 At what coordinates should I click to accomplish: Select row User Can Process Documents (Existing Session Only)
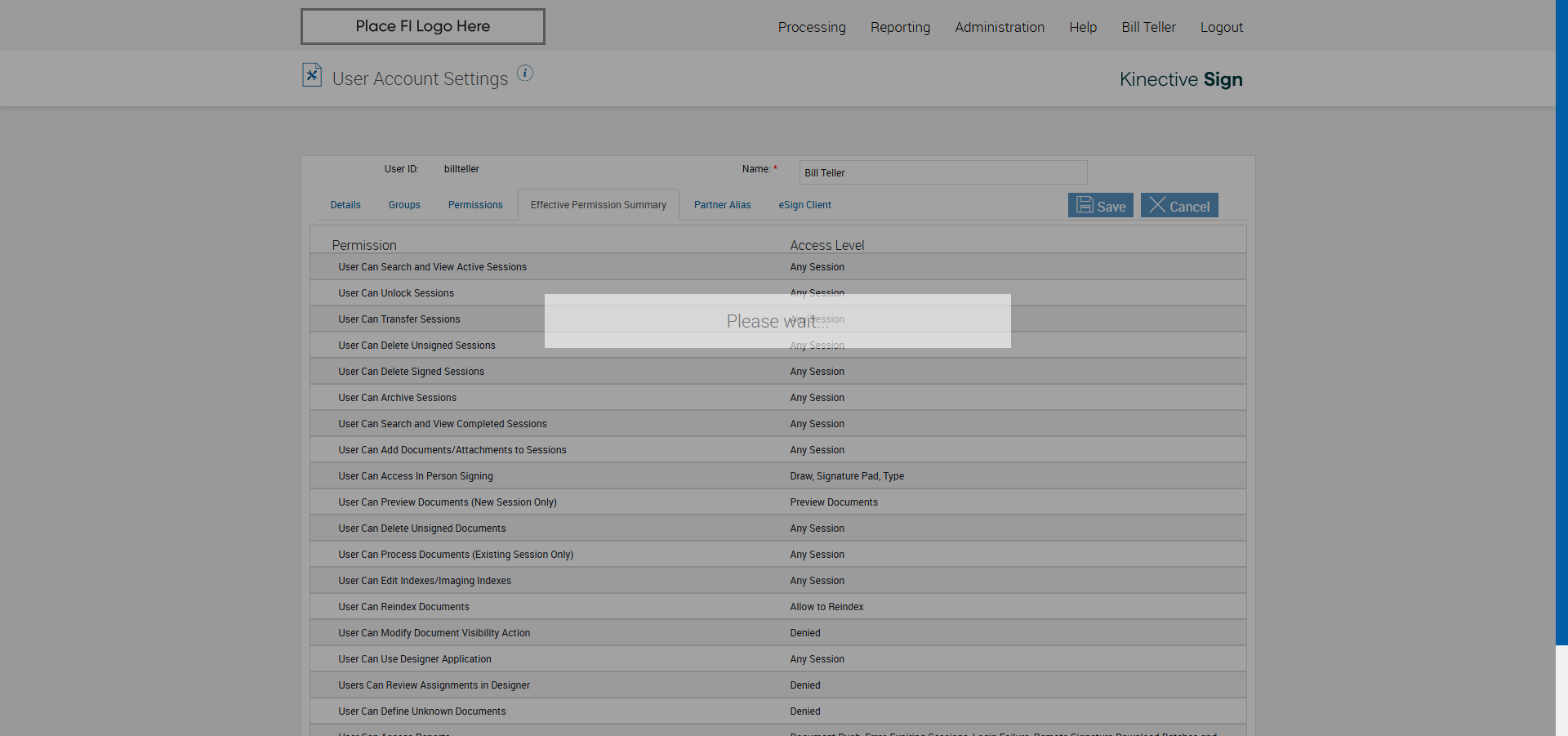click(x=778, y=555)
